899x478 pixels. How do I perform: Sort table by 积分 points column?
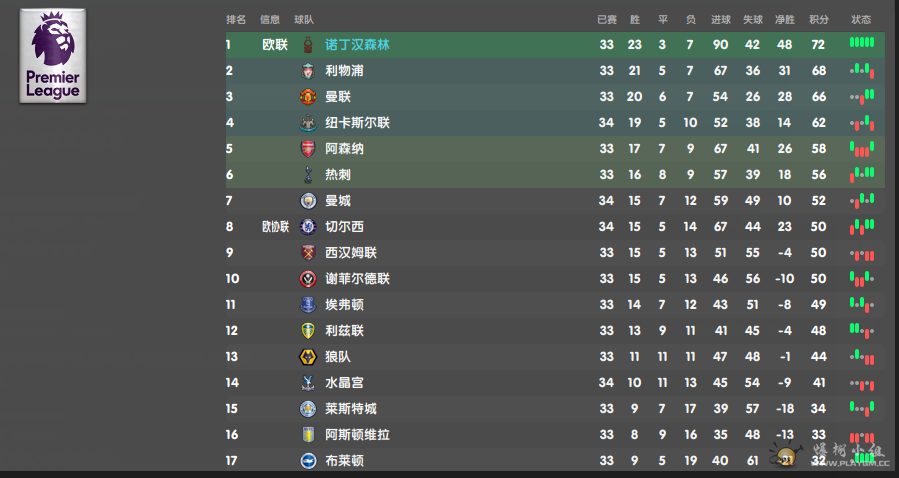819,20
